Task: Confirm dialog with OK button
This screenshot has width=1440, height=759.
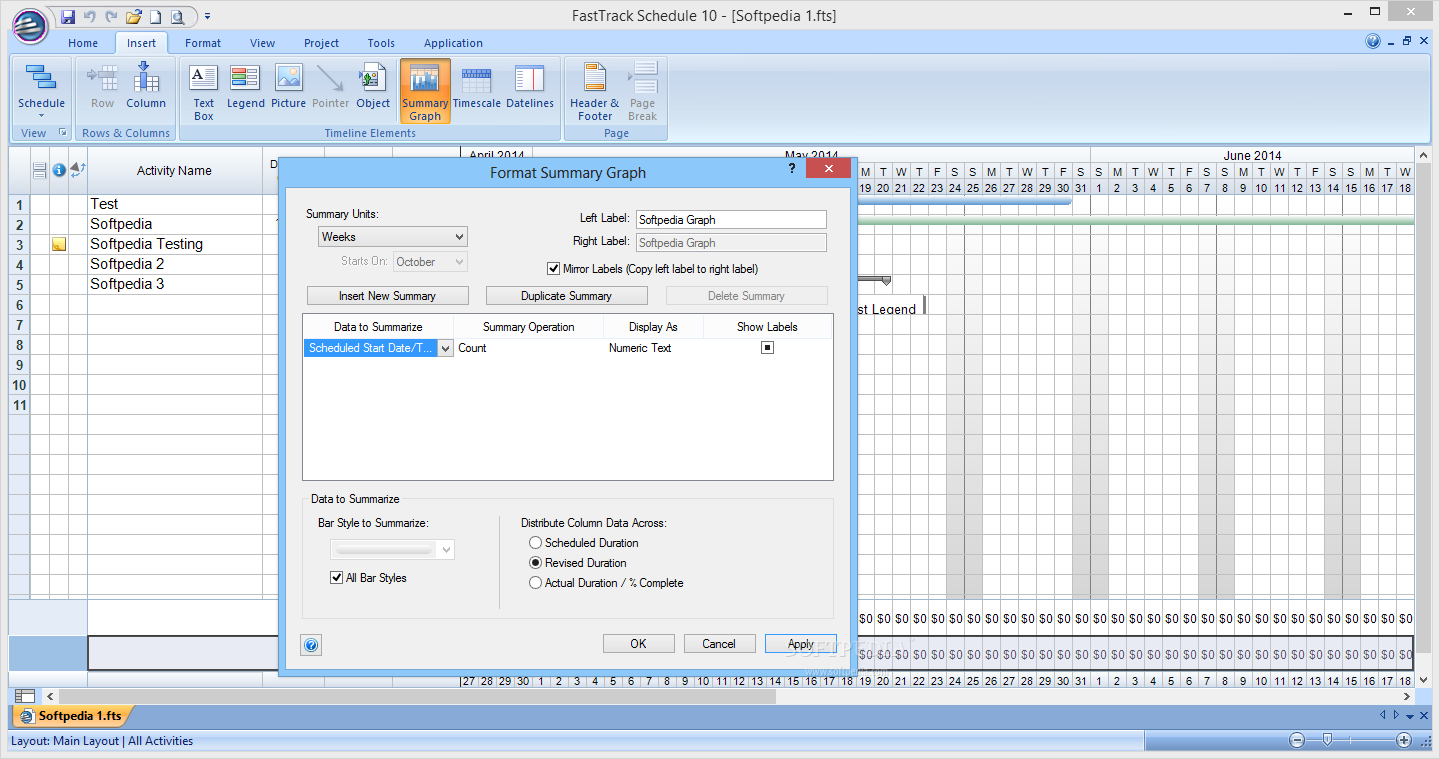Action: (639, 644)
